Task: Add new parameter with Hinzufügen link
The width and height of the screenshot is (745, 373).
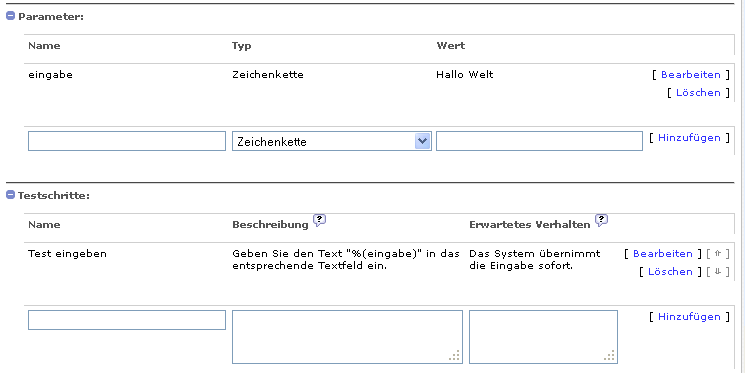Action: point(689,138)
